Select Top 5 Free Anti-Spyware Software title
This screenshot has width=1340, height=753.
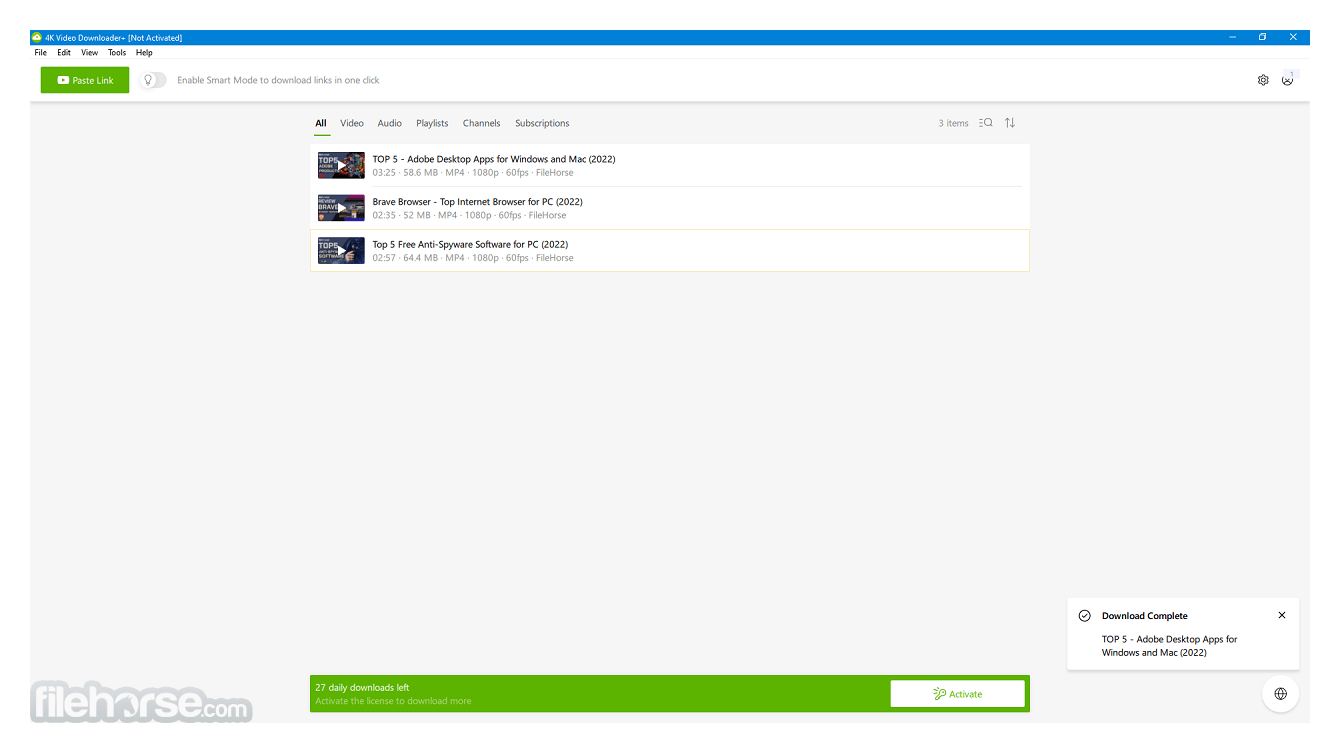470,244
